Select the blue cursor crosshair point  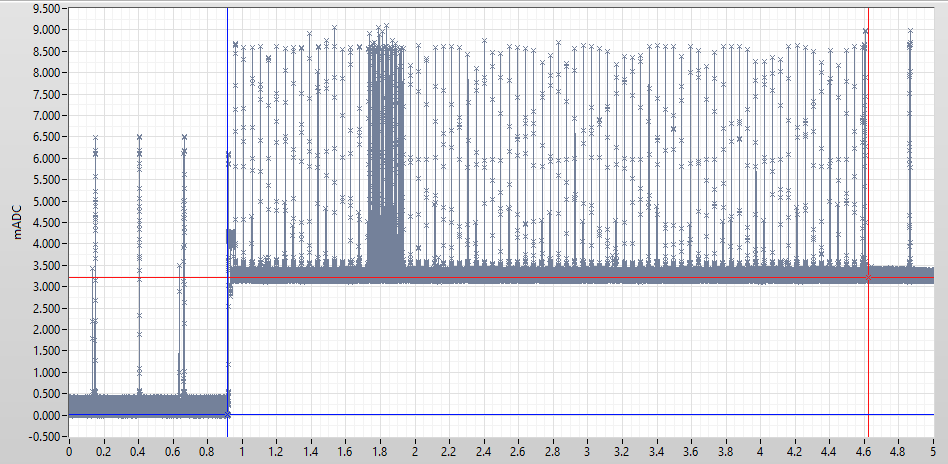pyautogui.click(x=227, y=414)
